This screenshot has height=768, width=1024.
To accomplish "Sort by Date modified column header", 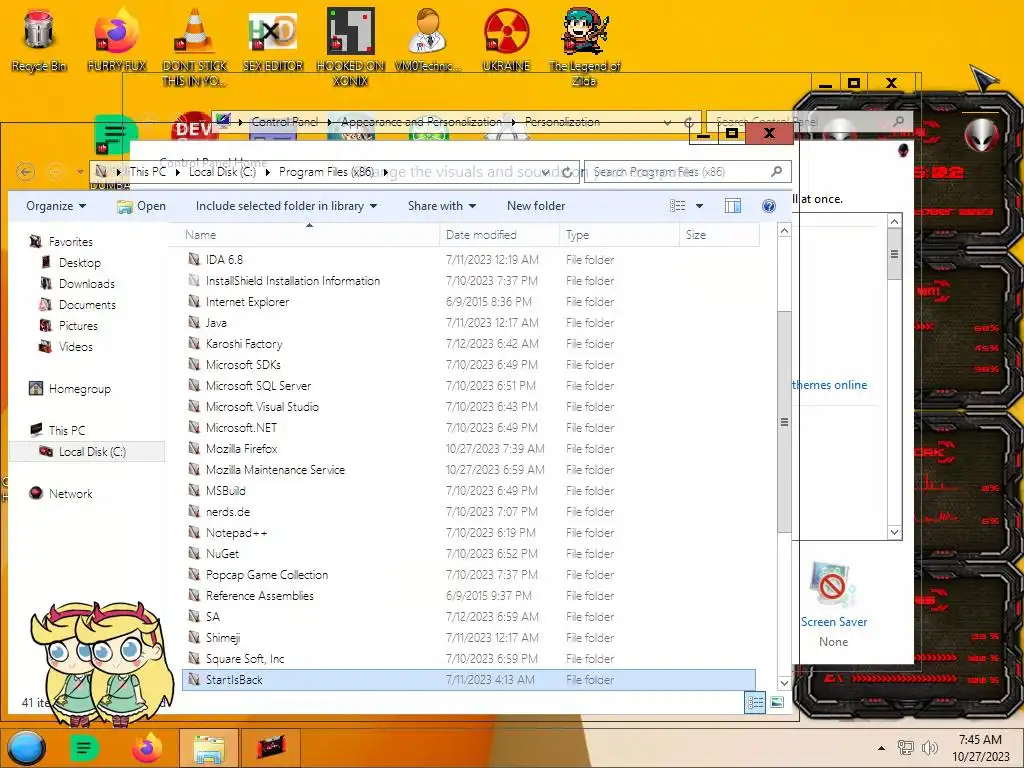I will pyautogui.click(x=500, y=234).
